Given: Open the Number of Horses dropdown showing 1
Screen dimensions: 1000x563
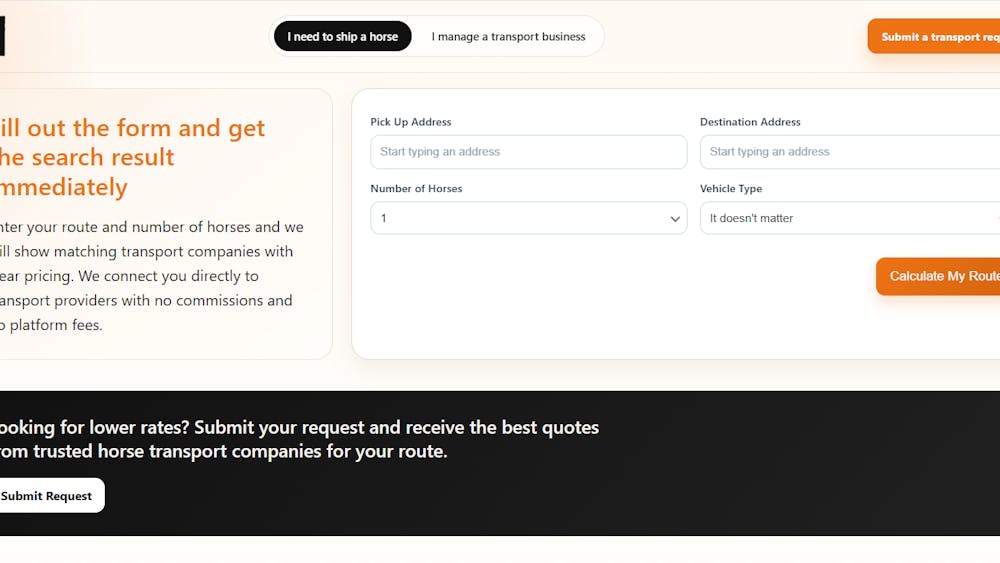Looking at the screenshot, I should 529,218.
